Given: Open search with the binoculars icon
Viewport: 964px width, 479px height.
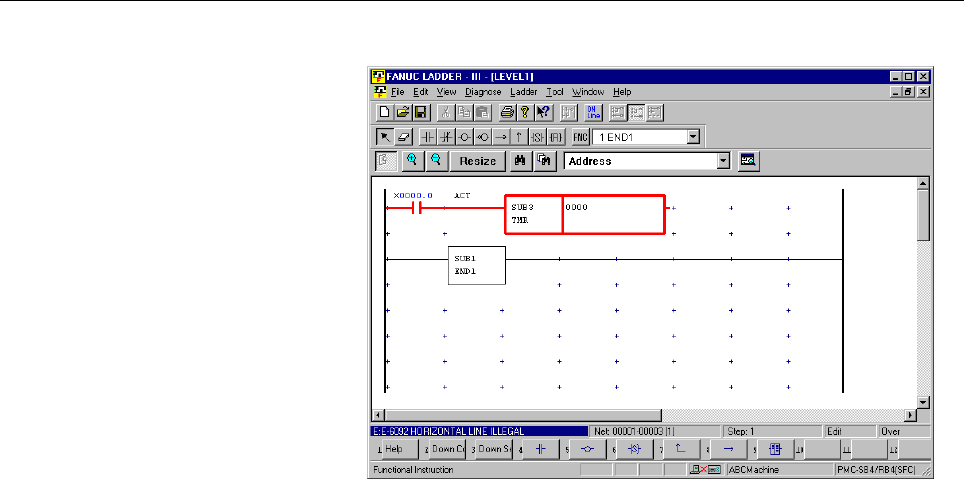Looking at the screenshot, I should pyautogui.click(x=520, y=160).
